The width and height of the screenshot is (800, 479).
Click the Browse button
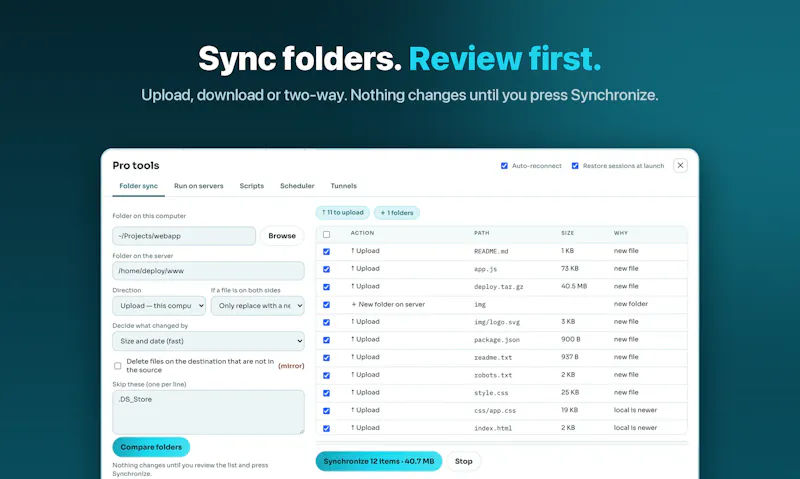click(x=282, y=236)
